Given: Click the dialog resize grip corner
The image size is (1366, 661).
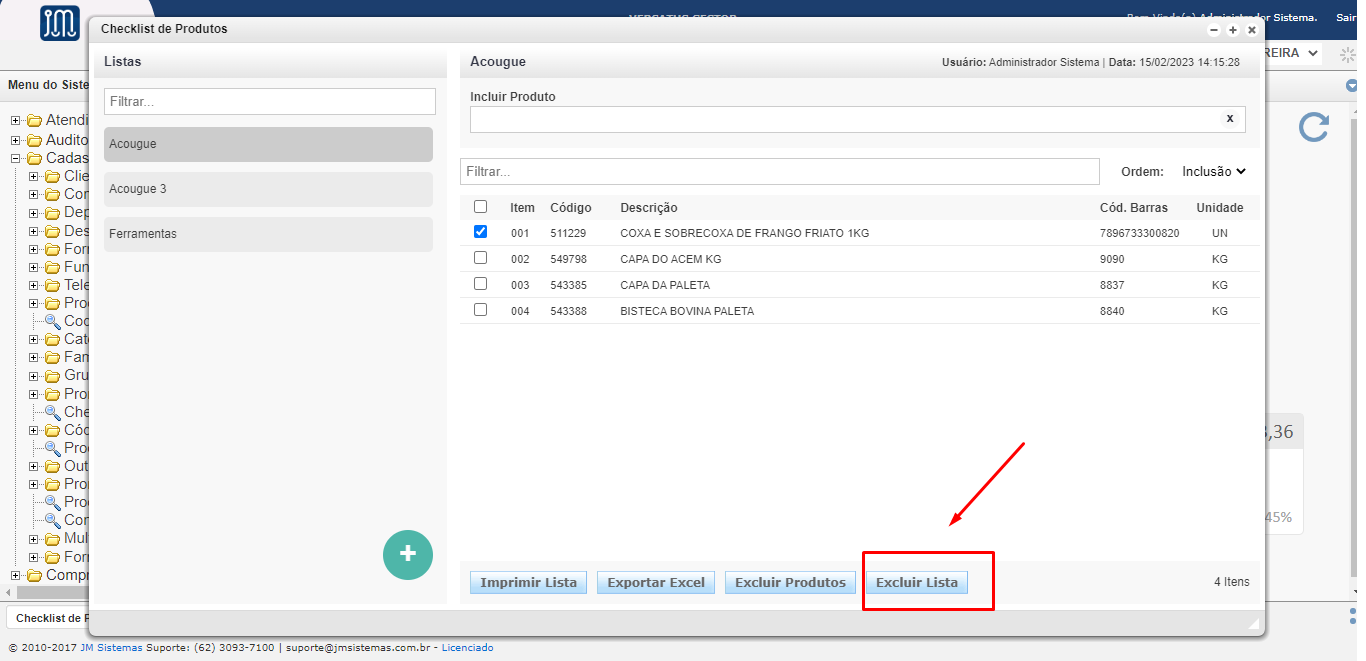Looking at the screenshot, I should click(1253, 623).
